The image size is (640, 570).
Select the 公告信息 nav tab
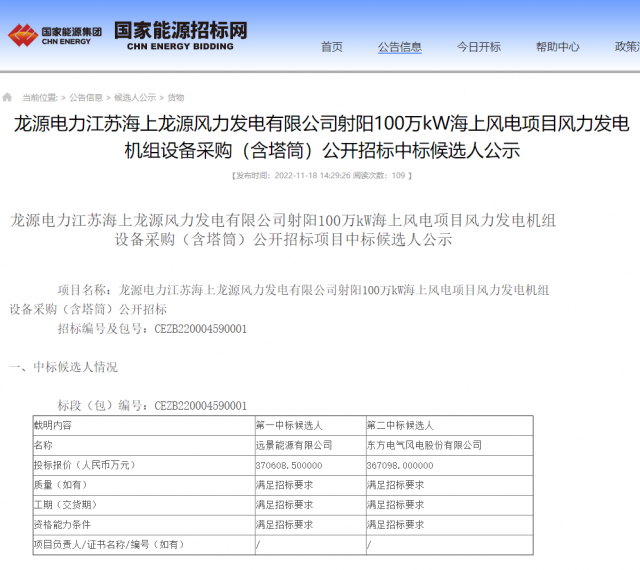tap(399, 47)
